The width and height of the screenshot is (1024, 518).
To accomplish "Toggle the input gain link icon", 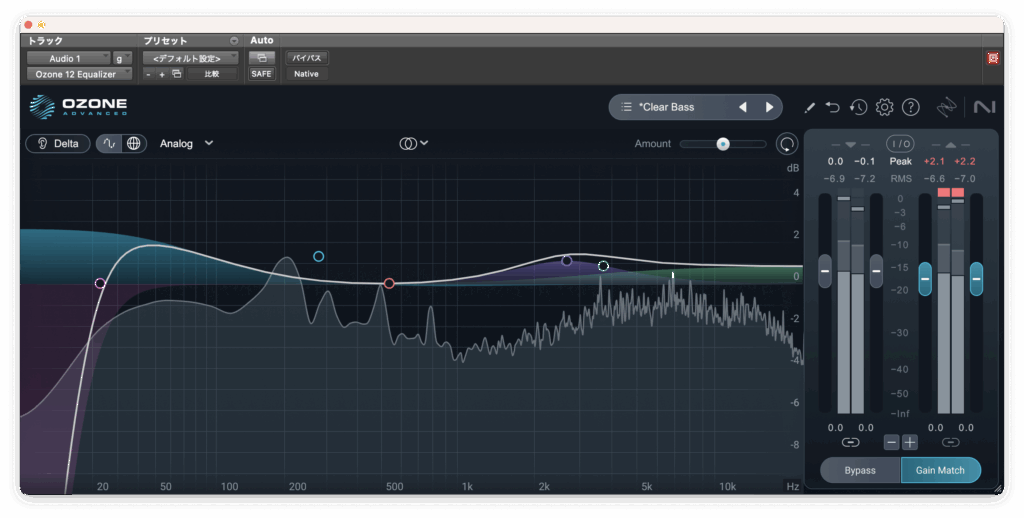I will [850, 442].
